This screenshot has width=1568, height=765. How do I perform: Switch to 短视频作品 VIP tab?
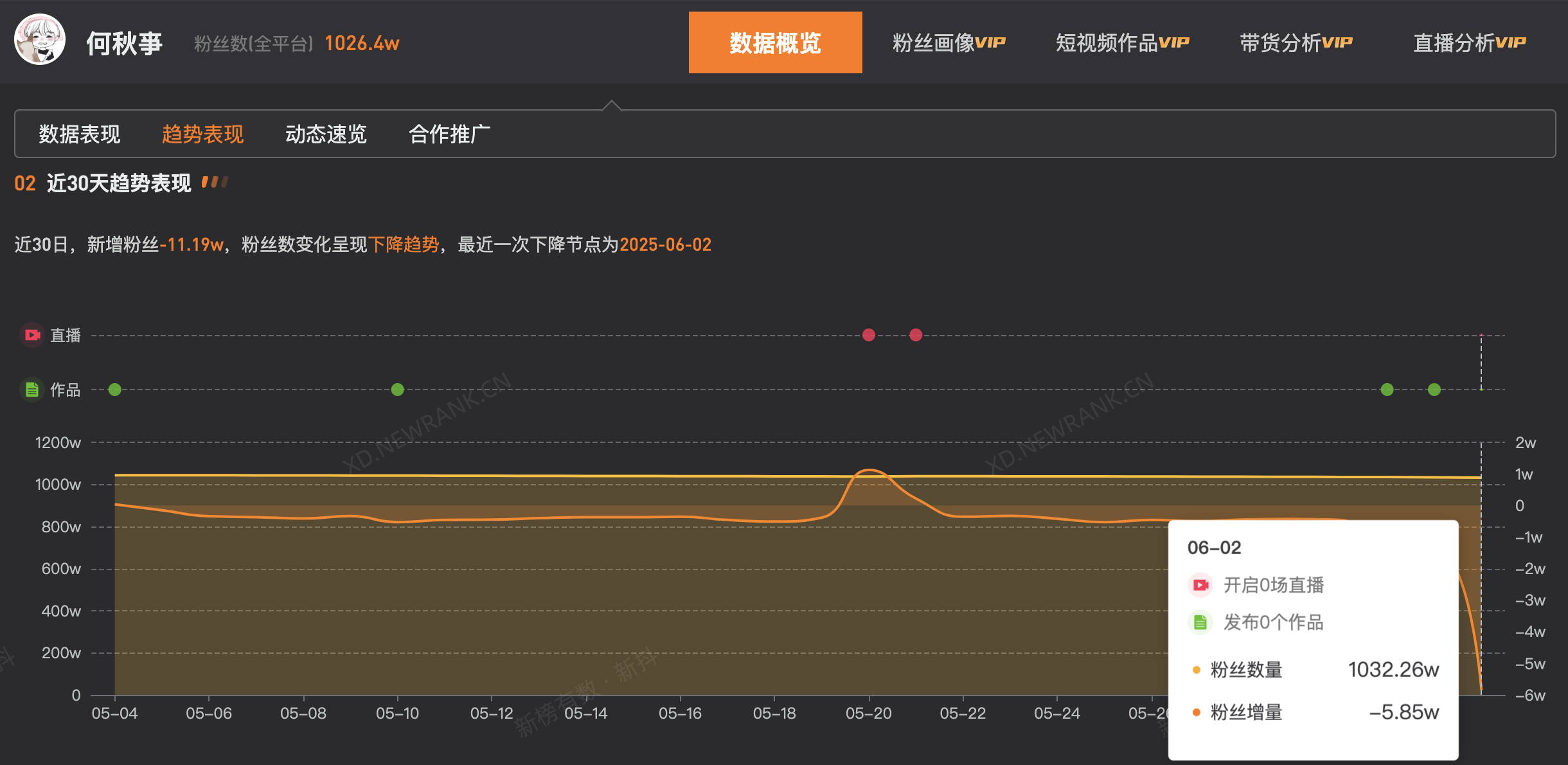1122,42
